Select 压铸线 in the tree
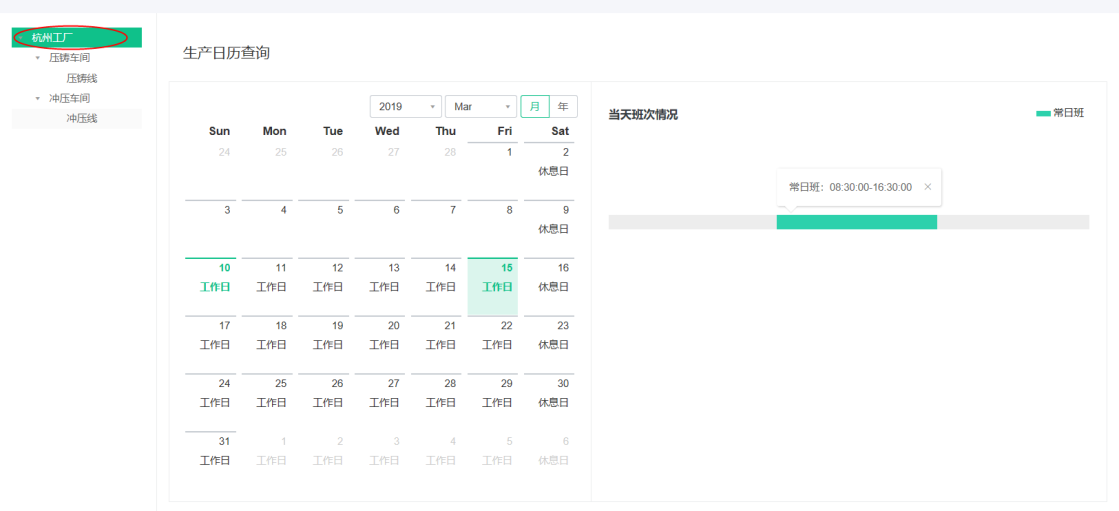1119x511 pixels. click(x=82, y=79)
